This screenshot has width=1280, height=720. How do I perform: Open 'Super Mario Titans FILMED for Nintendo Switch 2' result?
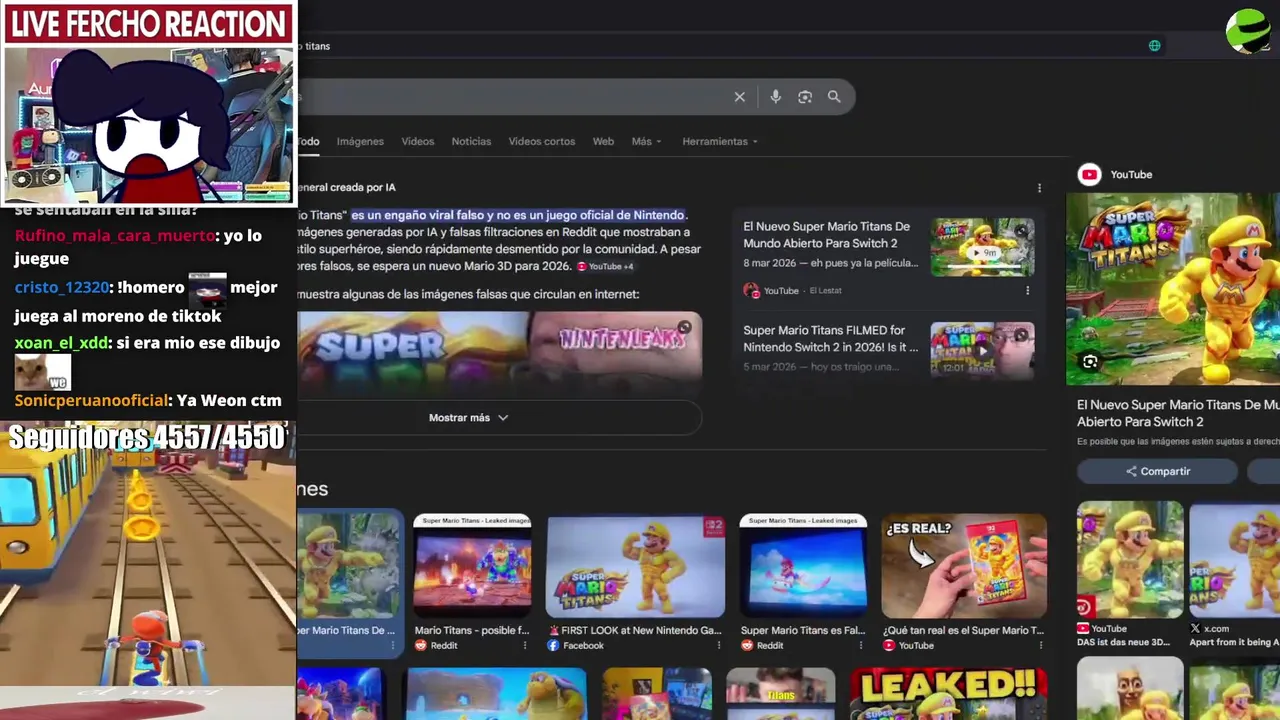[x=830, y=338]
